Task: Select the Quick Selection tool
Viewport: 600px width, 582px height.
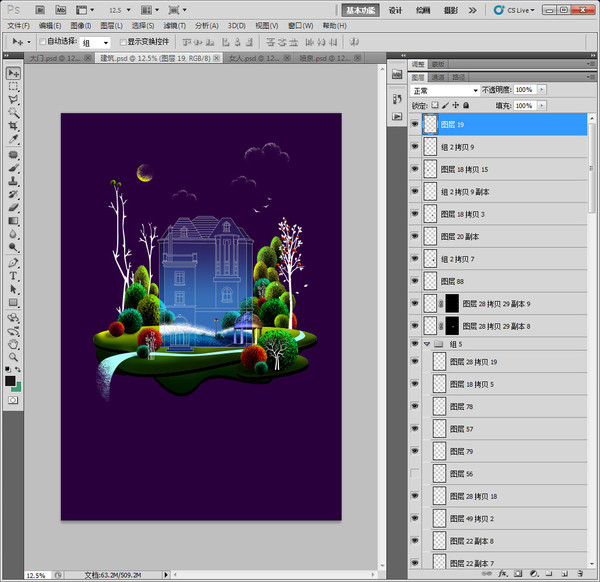Action: [x=13, y=112]
